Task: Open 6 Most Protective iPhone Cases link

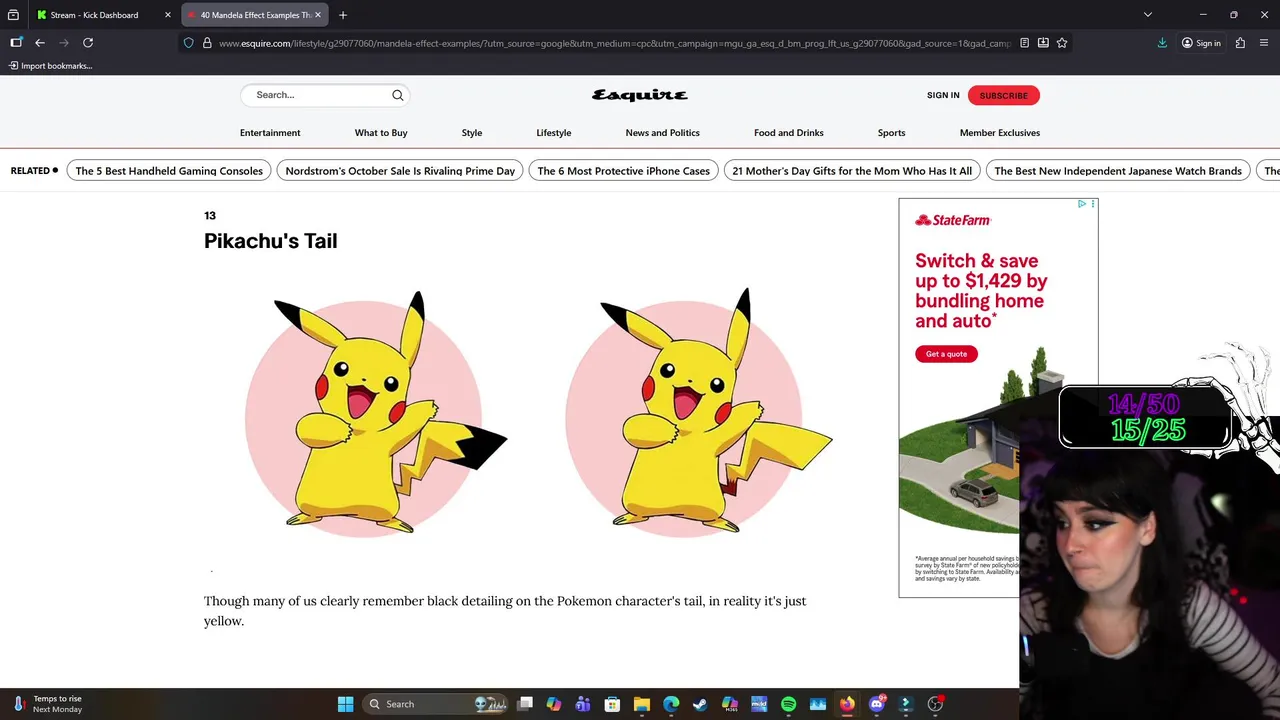Action: coord(623,171)
